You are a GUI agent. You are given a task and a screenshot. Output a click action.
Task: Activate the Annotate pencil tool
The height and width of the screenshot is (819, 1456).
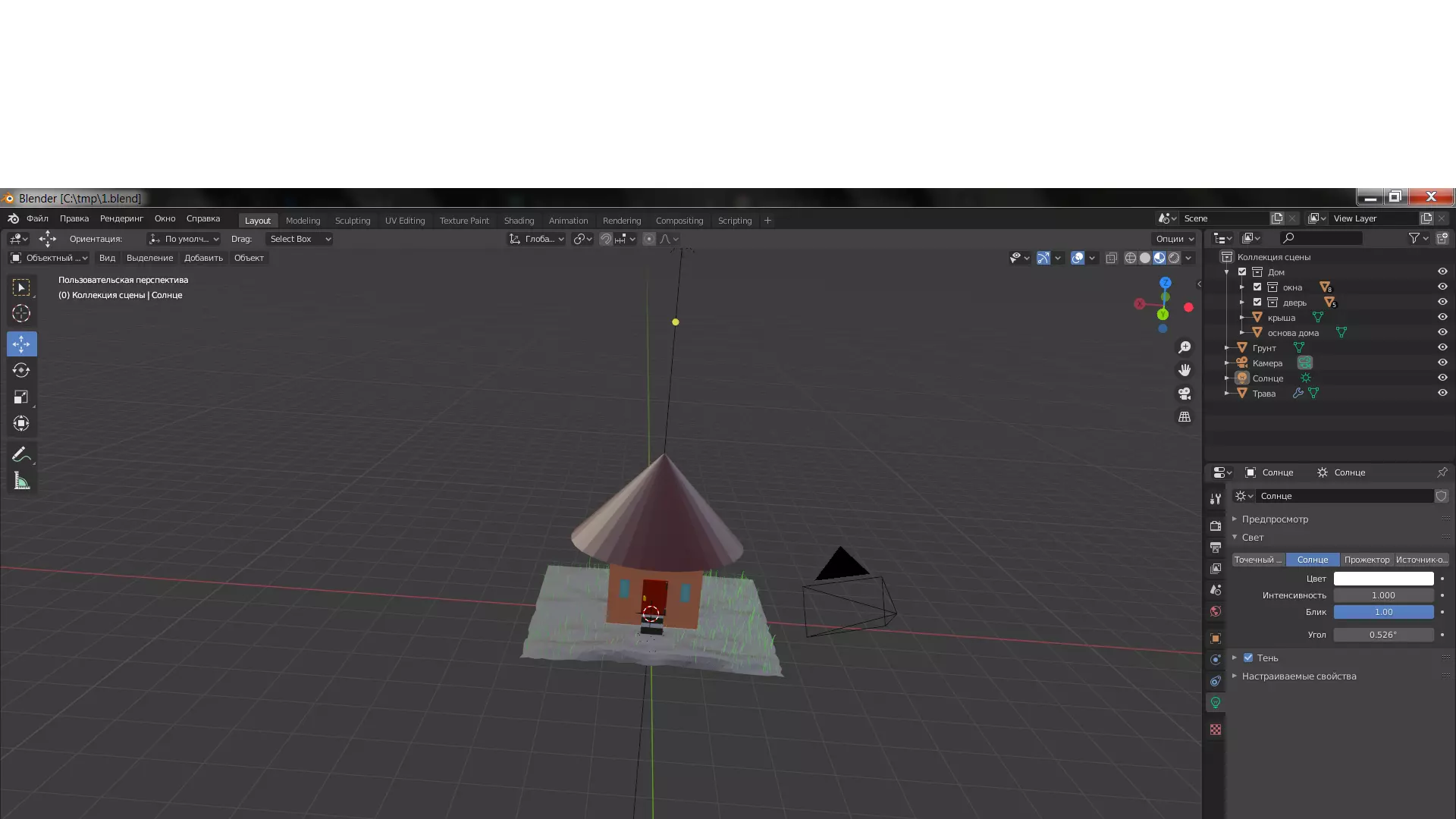[21, 454]
